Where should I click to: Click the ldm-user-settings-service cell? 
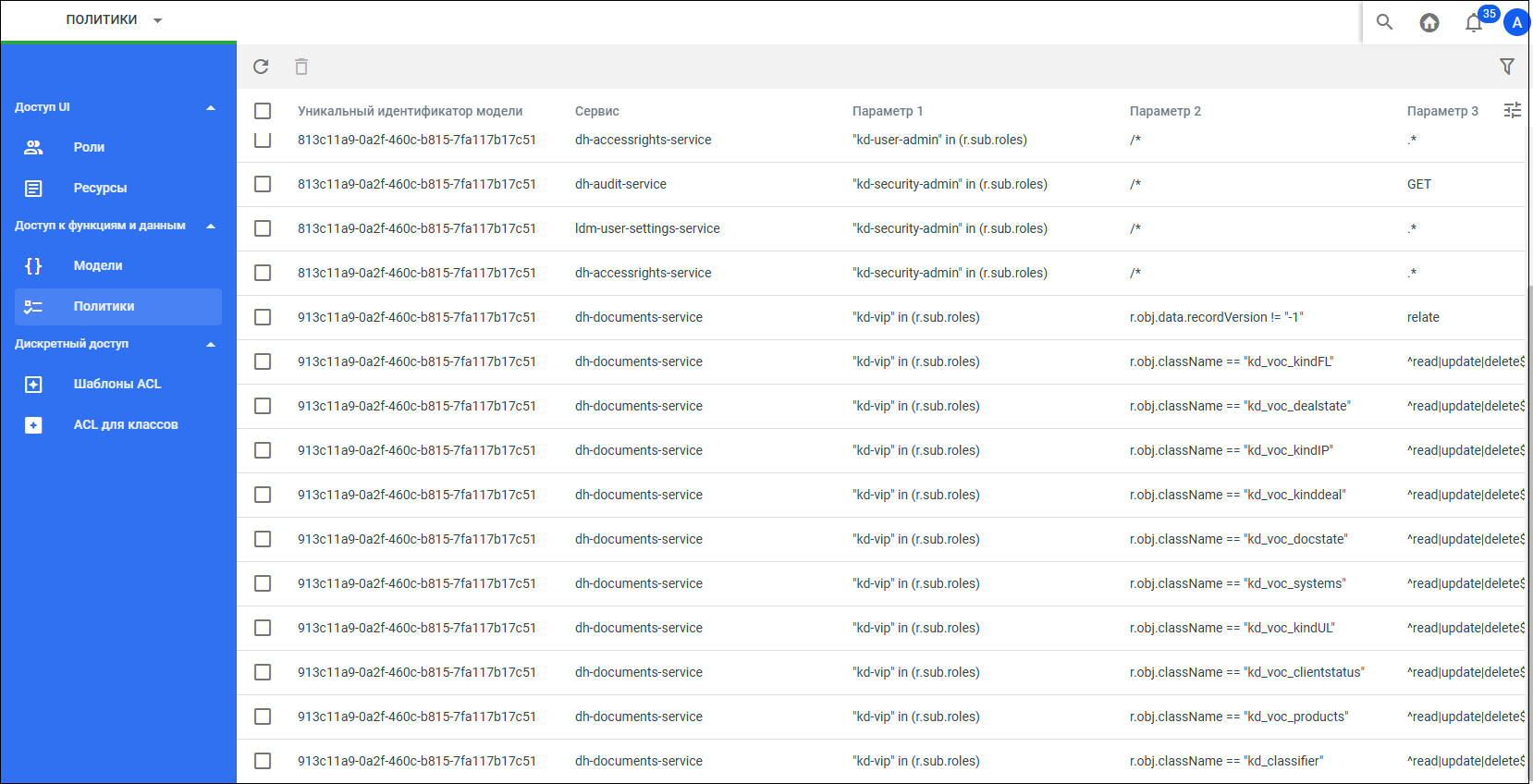(647, 228)
